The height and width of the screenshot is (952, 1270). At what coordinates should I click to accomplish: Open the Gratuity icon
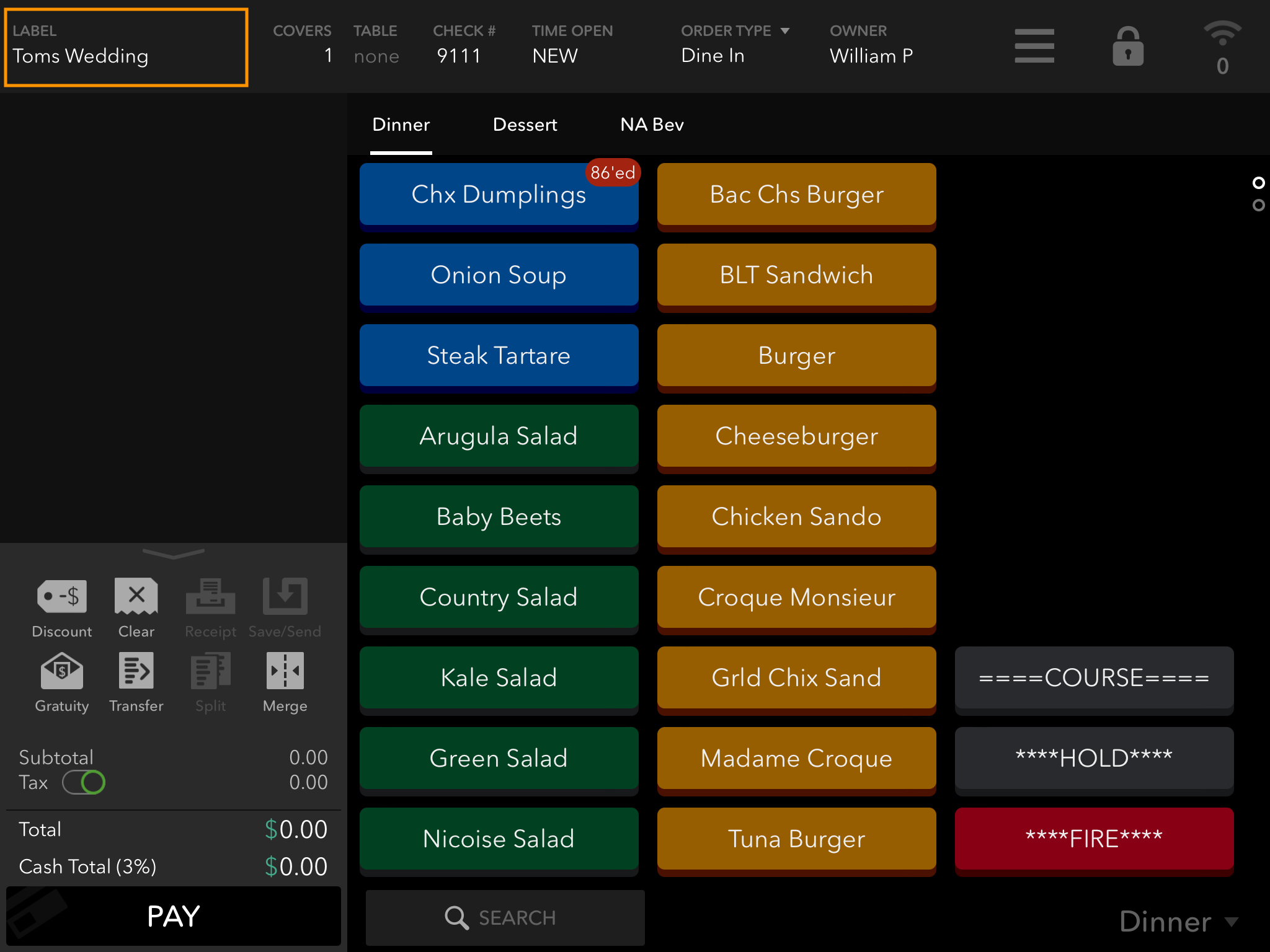[x=62, y=671]
